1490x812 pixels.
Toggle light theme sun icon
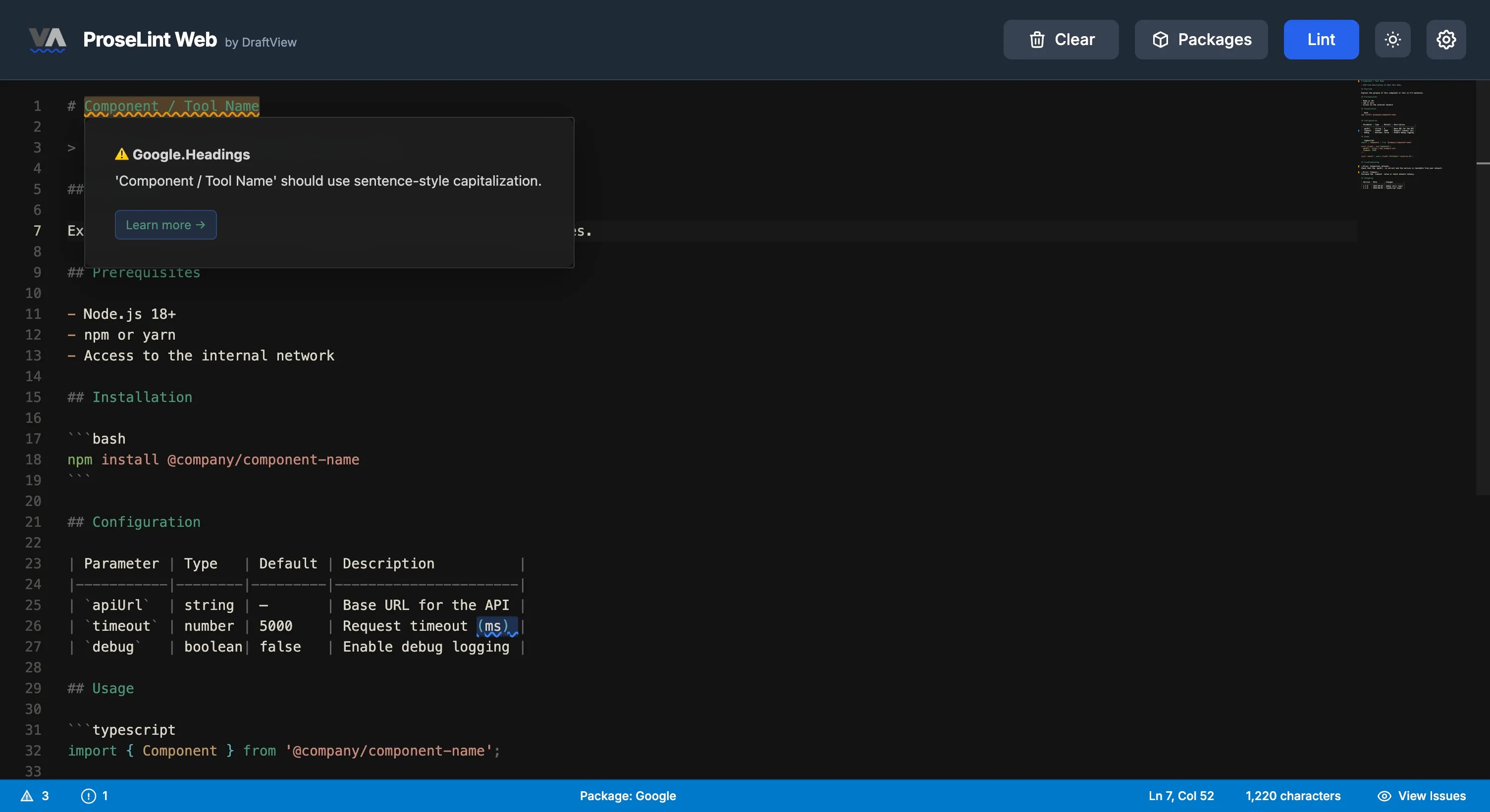(1392, 39)
